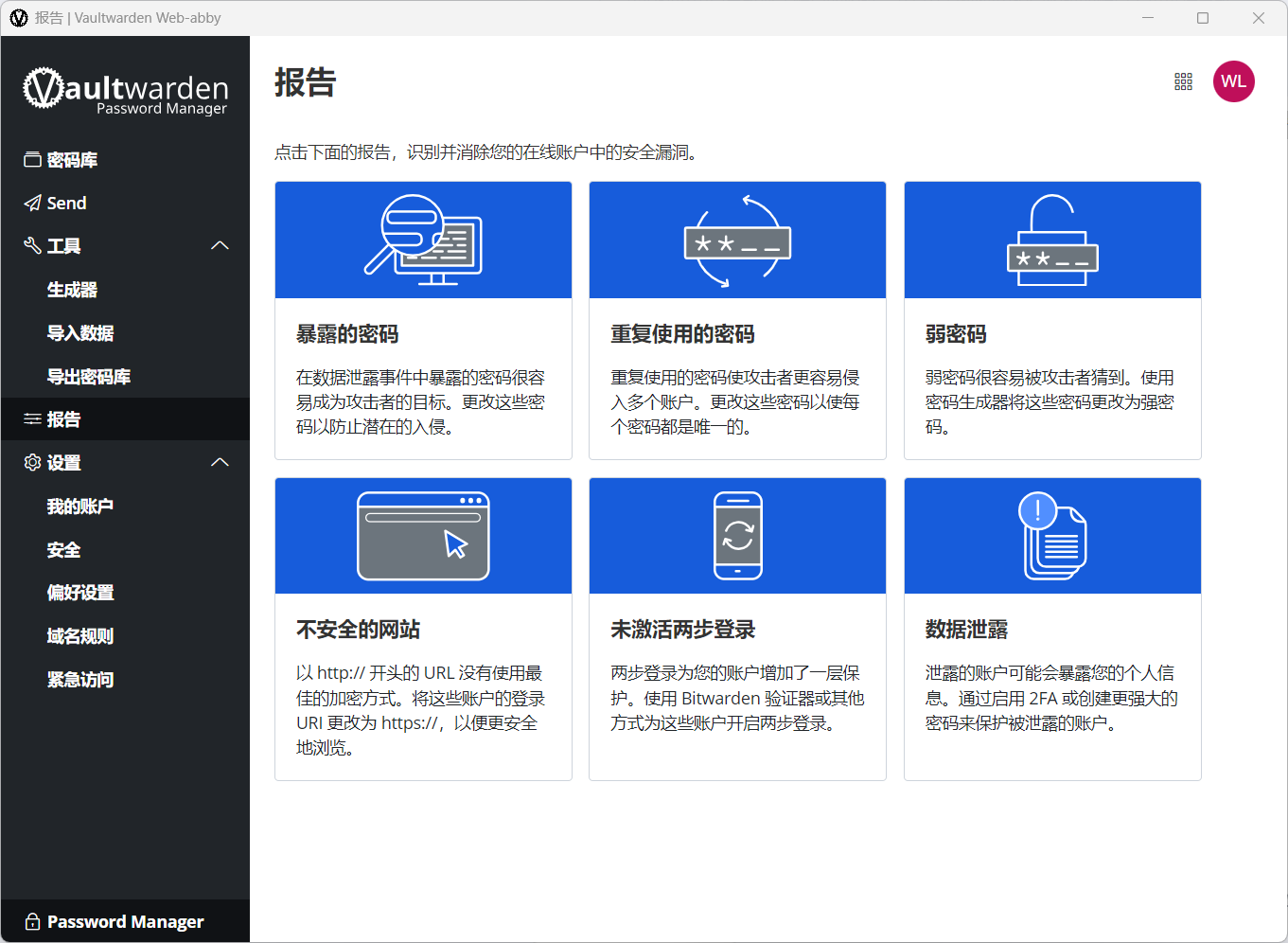Open the WL account avatar menu
This screenshot has height=943, width=1288.
(x=1233, y=81)
